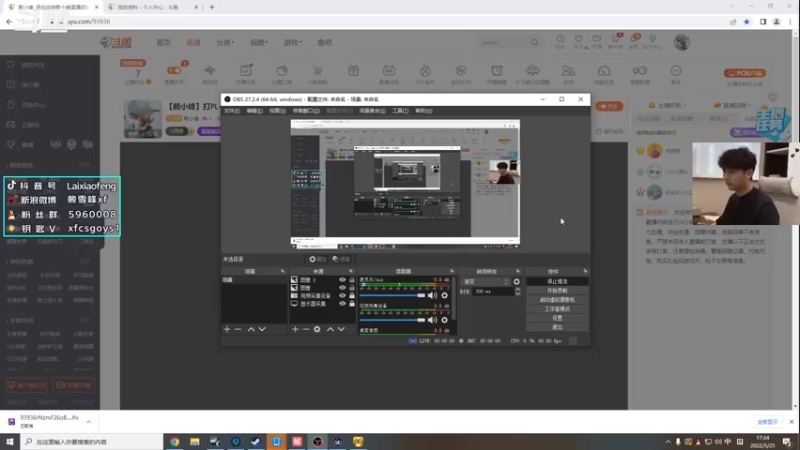The width and height of the screenshot is (800, 450).
Task: Open the 渐变 transition dropdown
Action: point(485,282)
